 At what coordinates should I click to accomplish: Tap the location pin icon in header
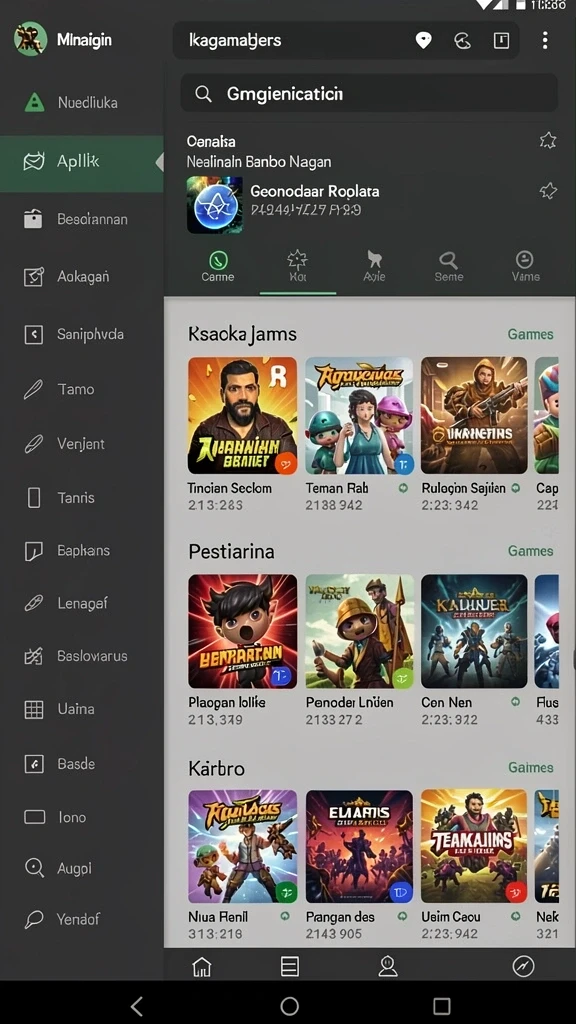click(x=424, y=41)
